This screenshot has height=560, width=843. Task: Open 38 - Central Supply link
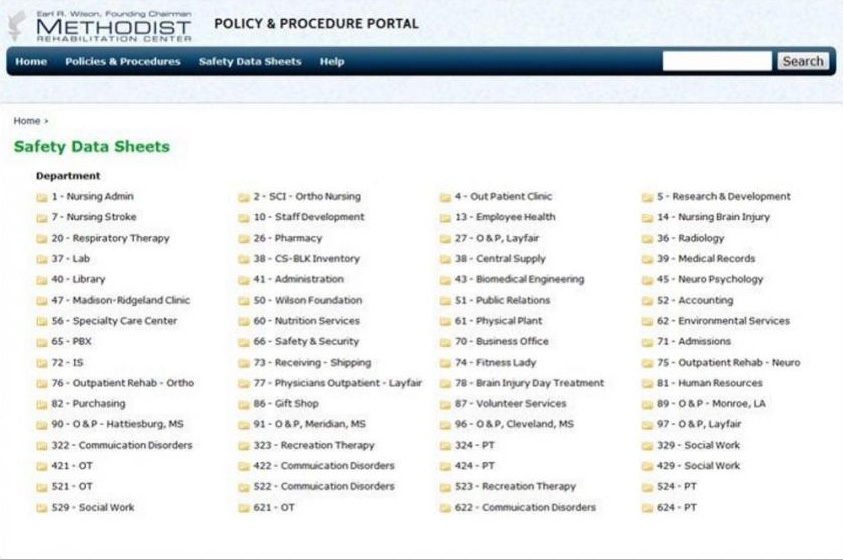pyautogui.click(x=501, y=259)
